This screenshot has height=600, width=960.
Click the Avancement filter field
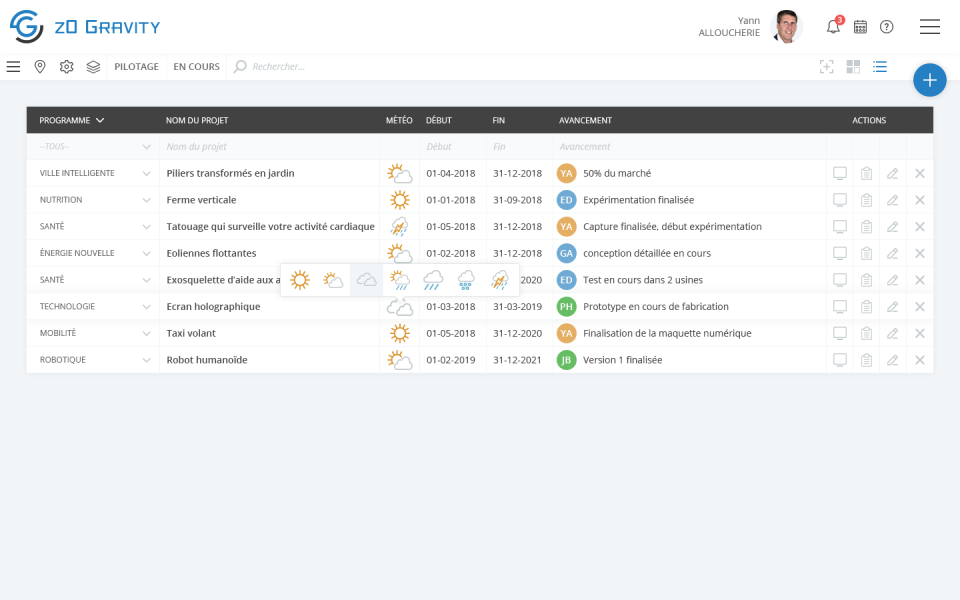coord(689,147)
